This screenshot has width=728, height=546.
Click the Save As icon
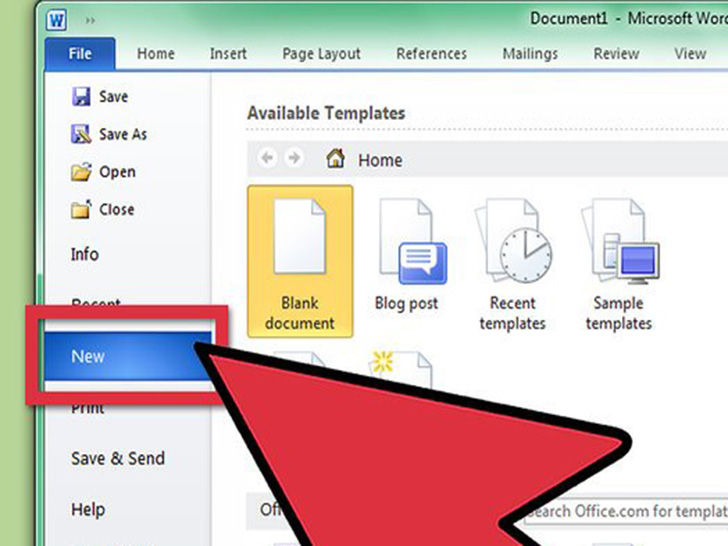(x=81, y=134)
